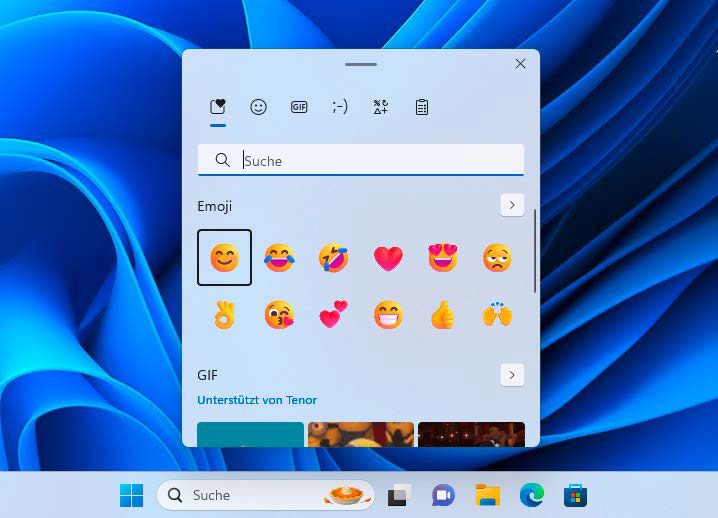Choose the heart-eyes smiling face emoji
The width and height of the screenshot is (718, 518).
[443, 257]
